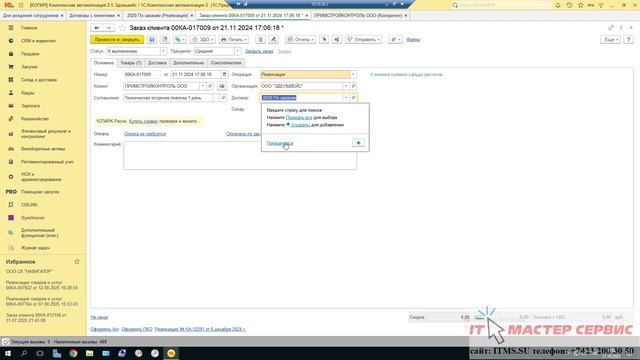
Task: Open the Закупки cart section
Action: [x=11, y=67]
